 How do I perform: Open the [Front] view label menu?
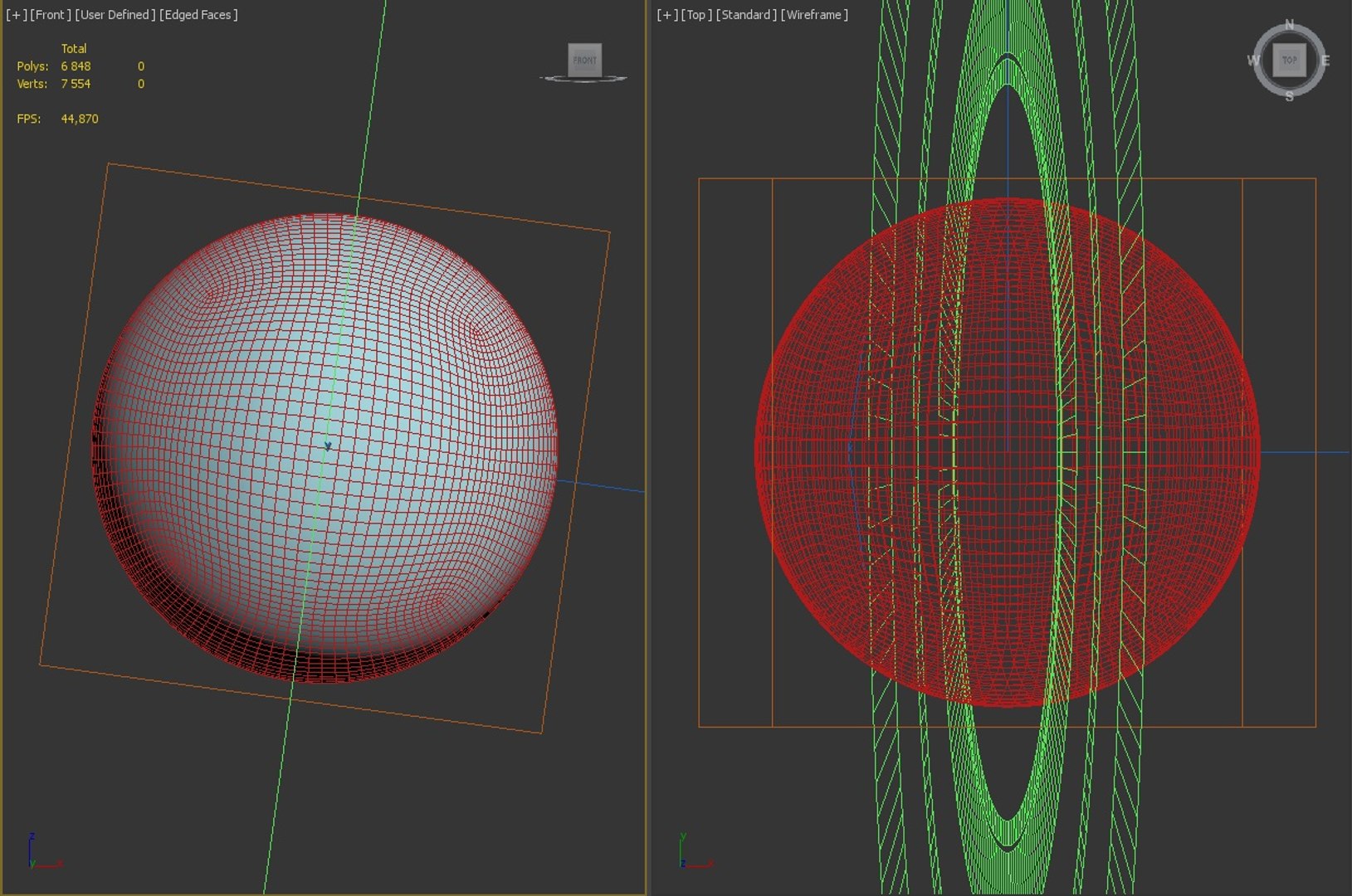coord(51,15)
